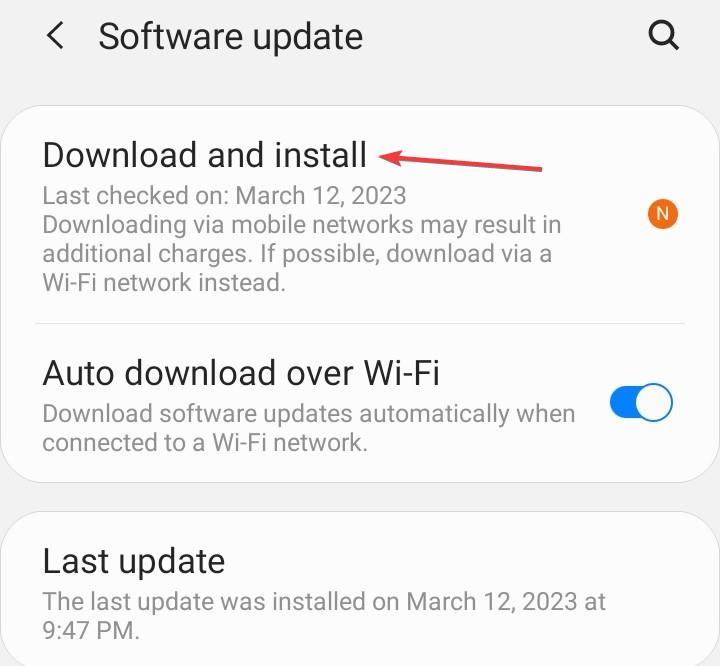Tap the blue part of the Wi-Fi switch
The height and width of the screenshot is (666, 720).
click(623, 402)
